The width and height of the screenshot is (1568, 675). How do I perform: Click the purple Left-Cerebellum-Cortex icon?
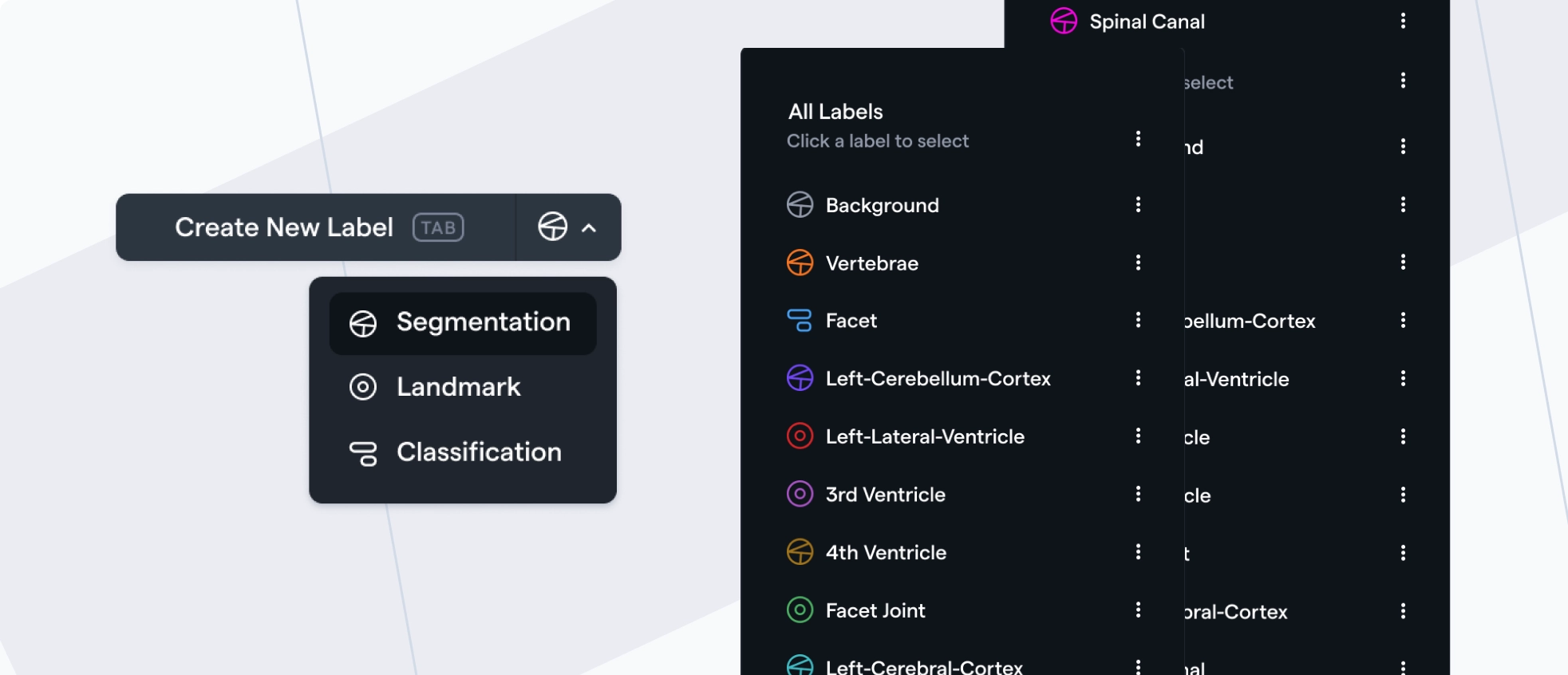pyautogui.click(x=800, y=378)
